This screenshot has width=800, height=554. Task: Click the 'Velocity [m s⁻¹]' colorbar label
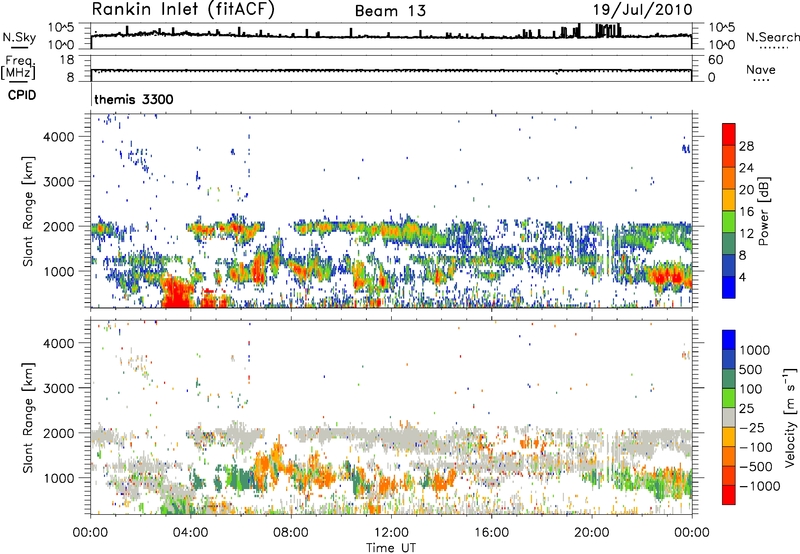(790, 417)
